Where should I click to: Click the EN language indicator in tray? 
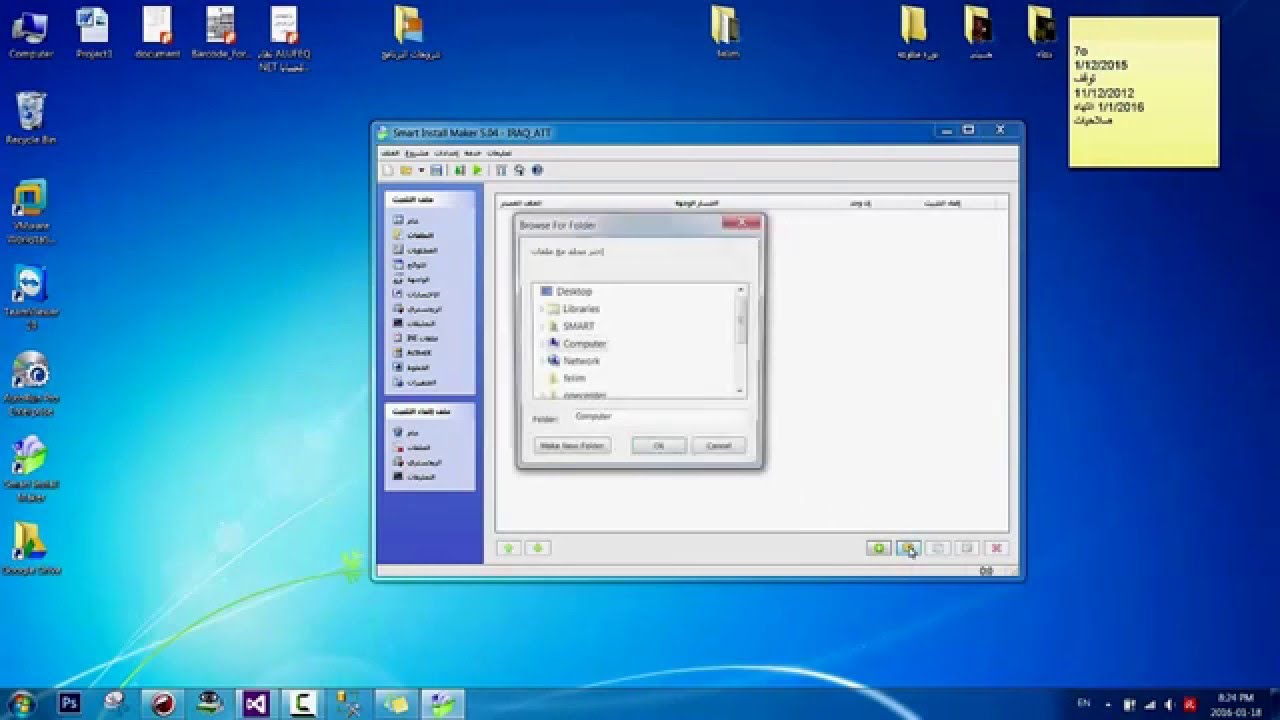[x=1084, y=703]
